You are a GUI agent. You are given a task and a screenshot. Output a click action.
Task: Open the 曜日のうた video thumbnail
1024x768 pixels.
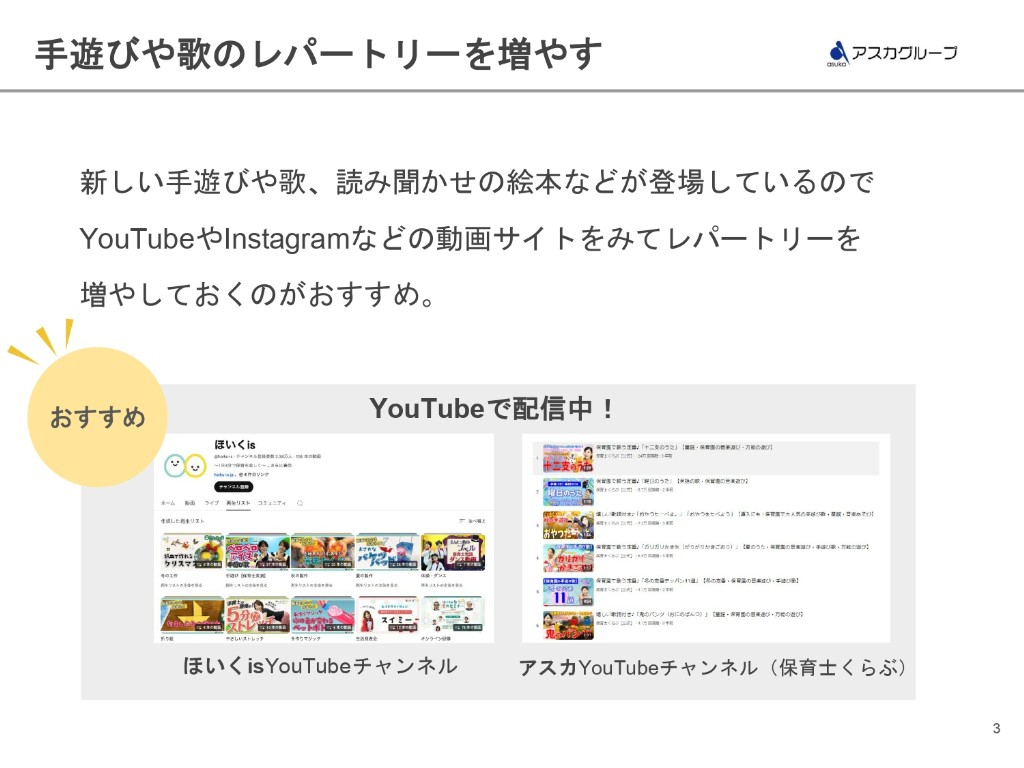[568, 490]
